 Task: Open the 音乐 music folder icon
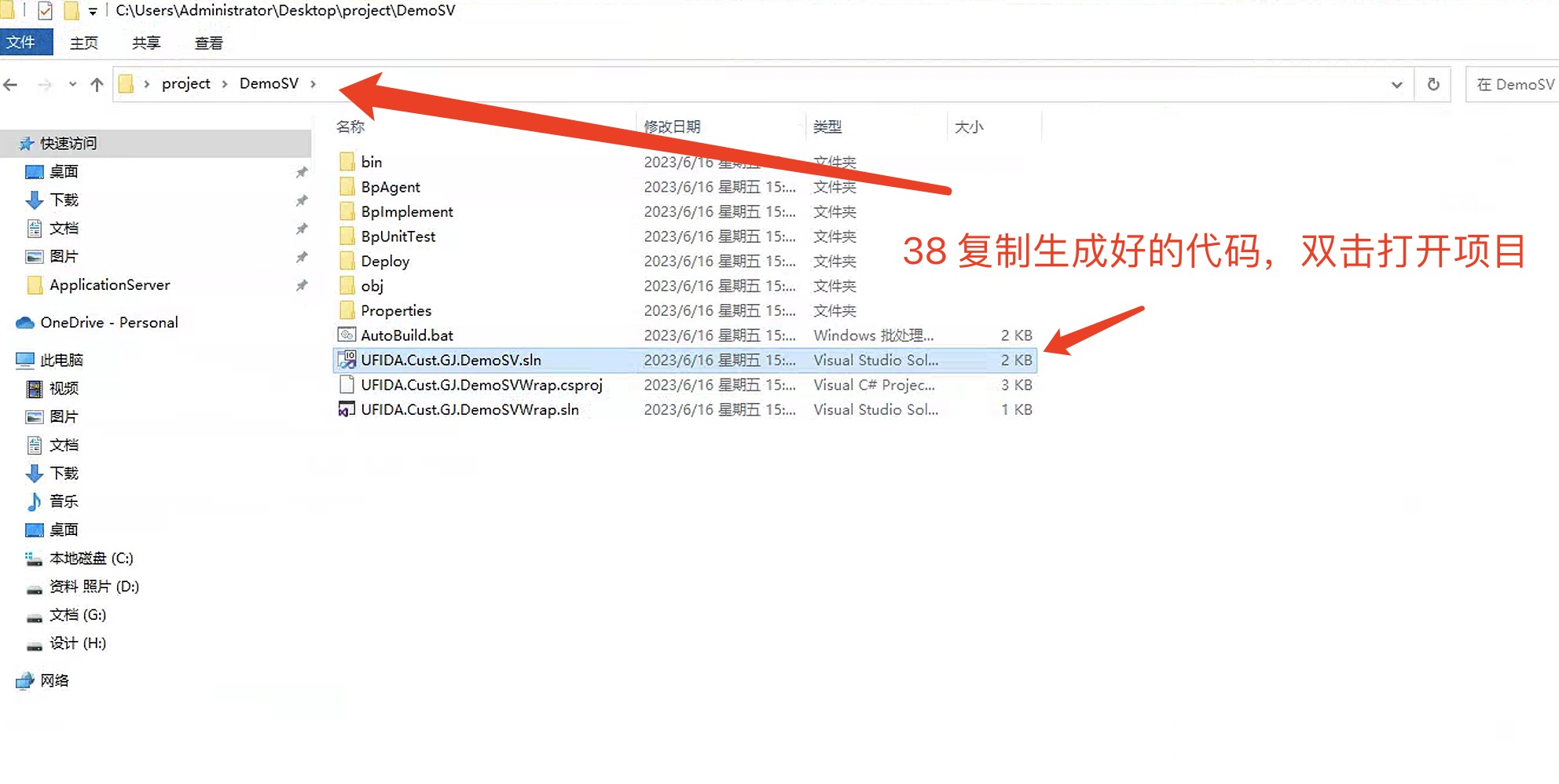35,501
